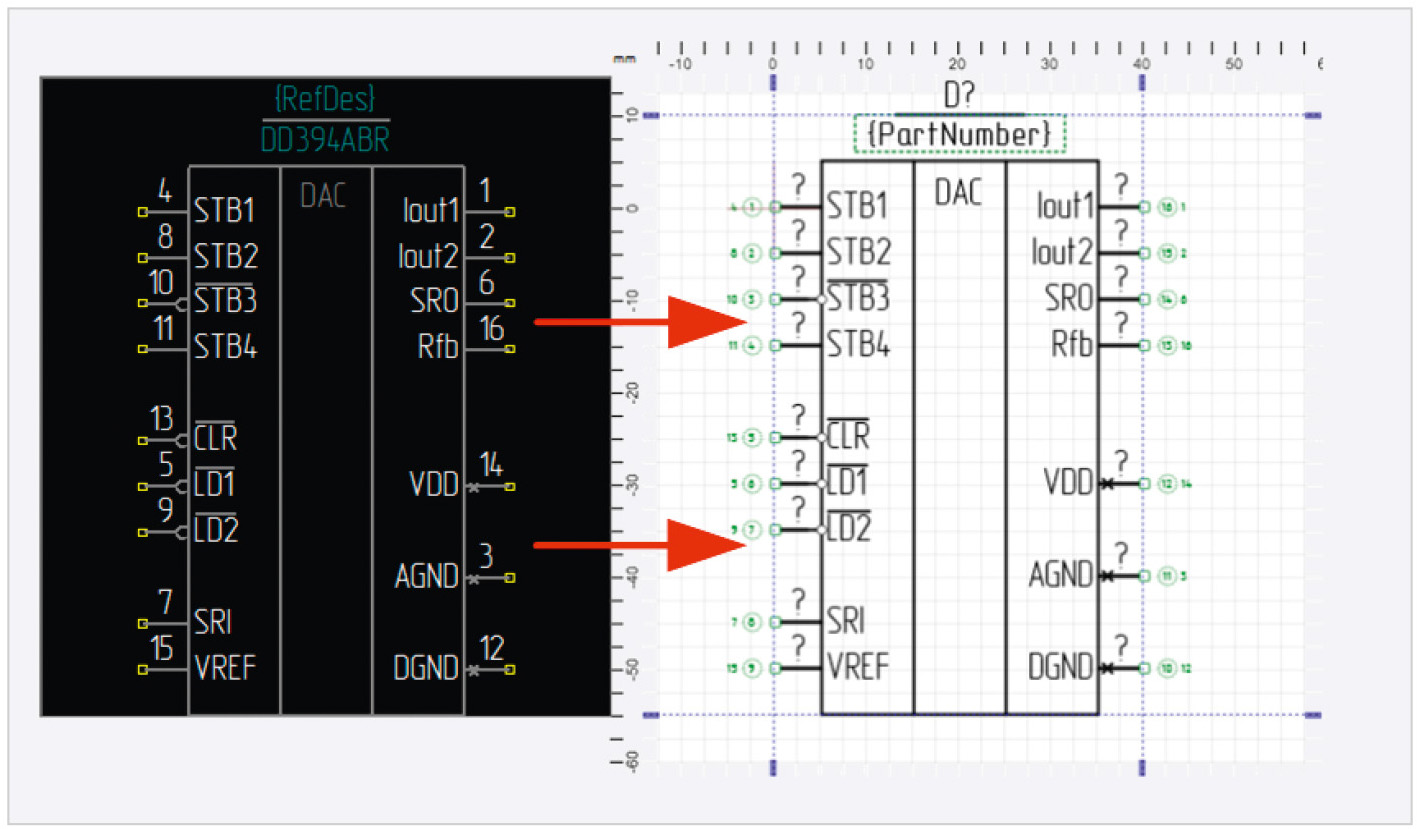Click the yellow endpoint square of the black panel's DGND pin
This screenshot has width=1417, height=829.
tap(511, 670)
